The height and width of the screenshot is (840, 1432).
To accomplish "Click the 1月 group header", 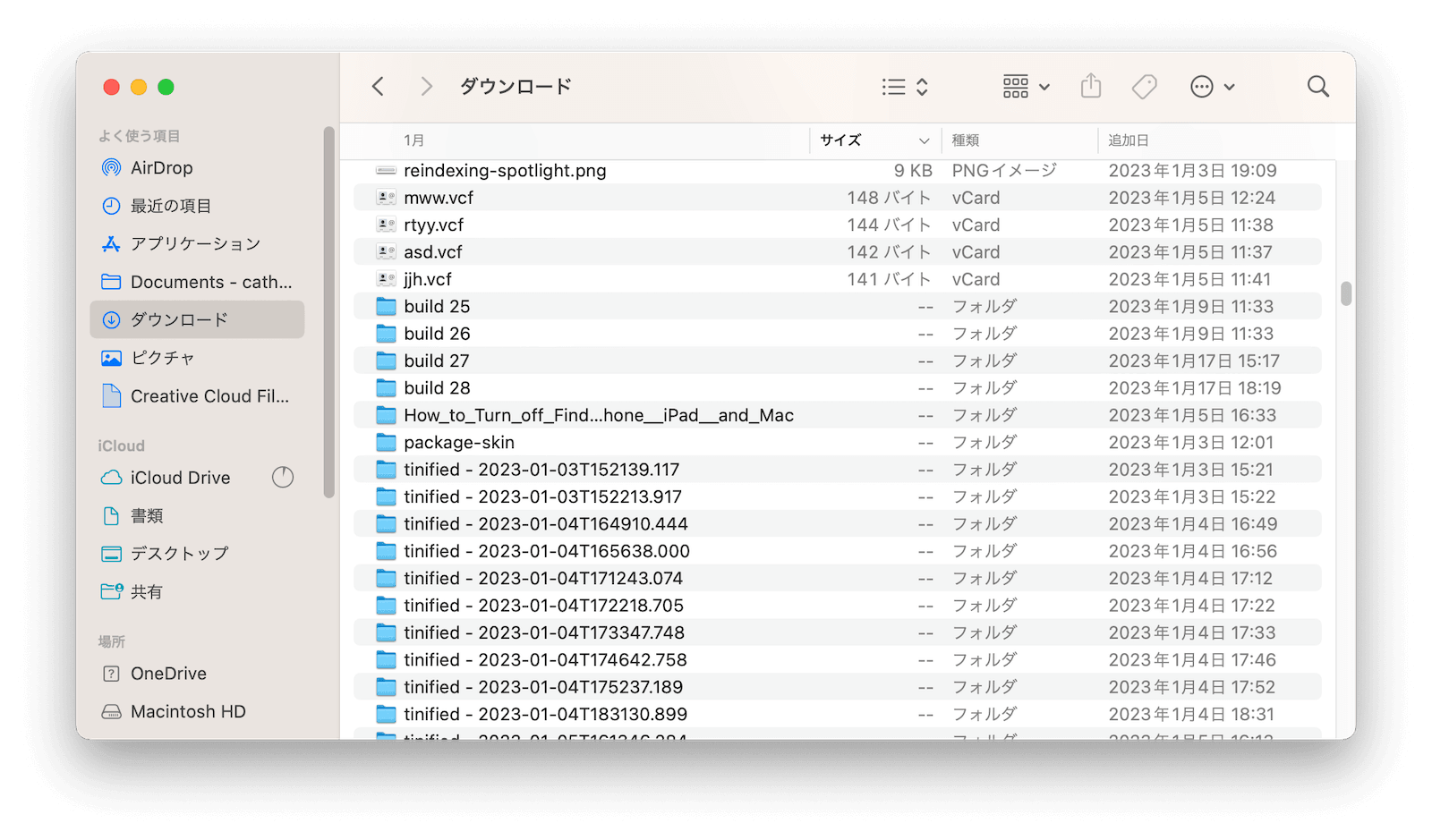I will tap(413, 140).
